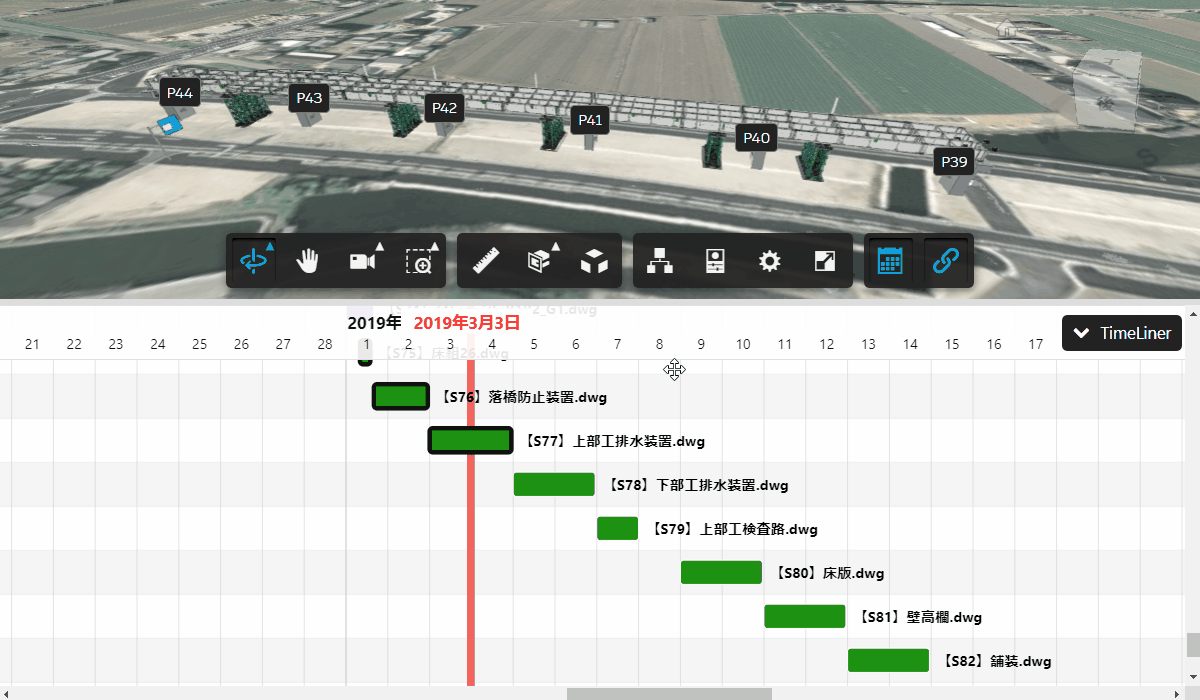Click the Explode model icon

(x=595, y=262)
